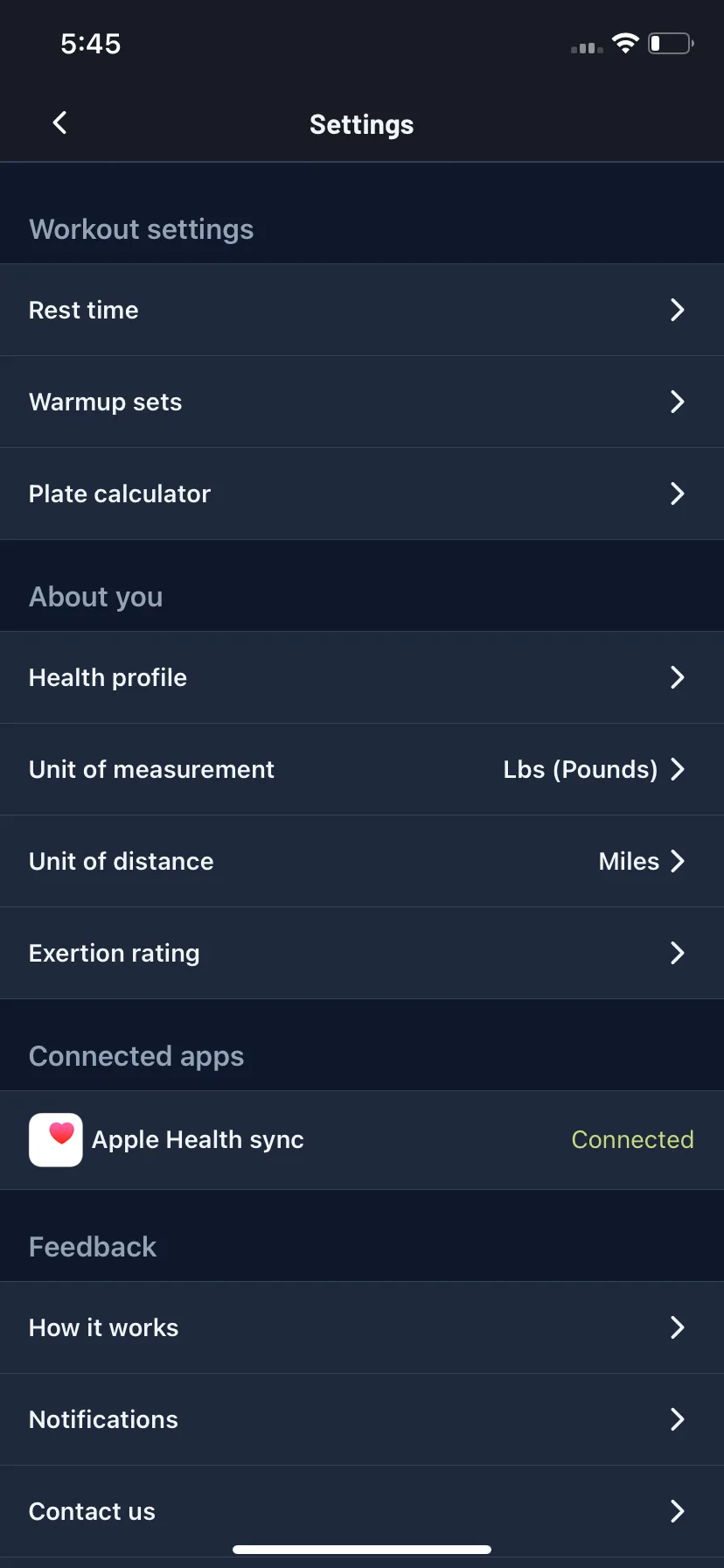
Task: Click the Exertion rating chevron arrow
Action: pyautogui.click(x=677, y=953)
